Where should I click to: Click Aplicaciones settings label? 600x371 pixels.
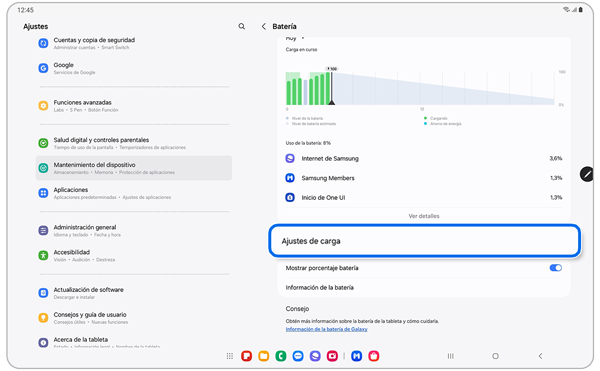71,190
